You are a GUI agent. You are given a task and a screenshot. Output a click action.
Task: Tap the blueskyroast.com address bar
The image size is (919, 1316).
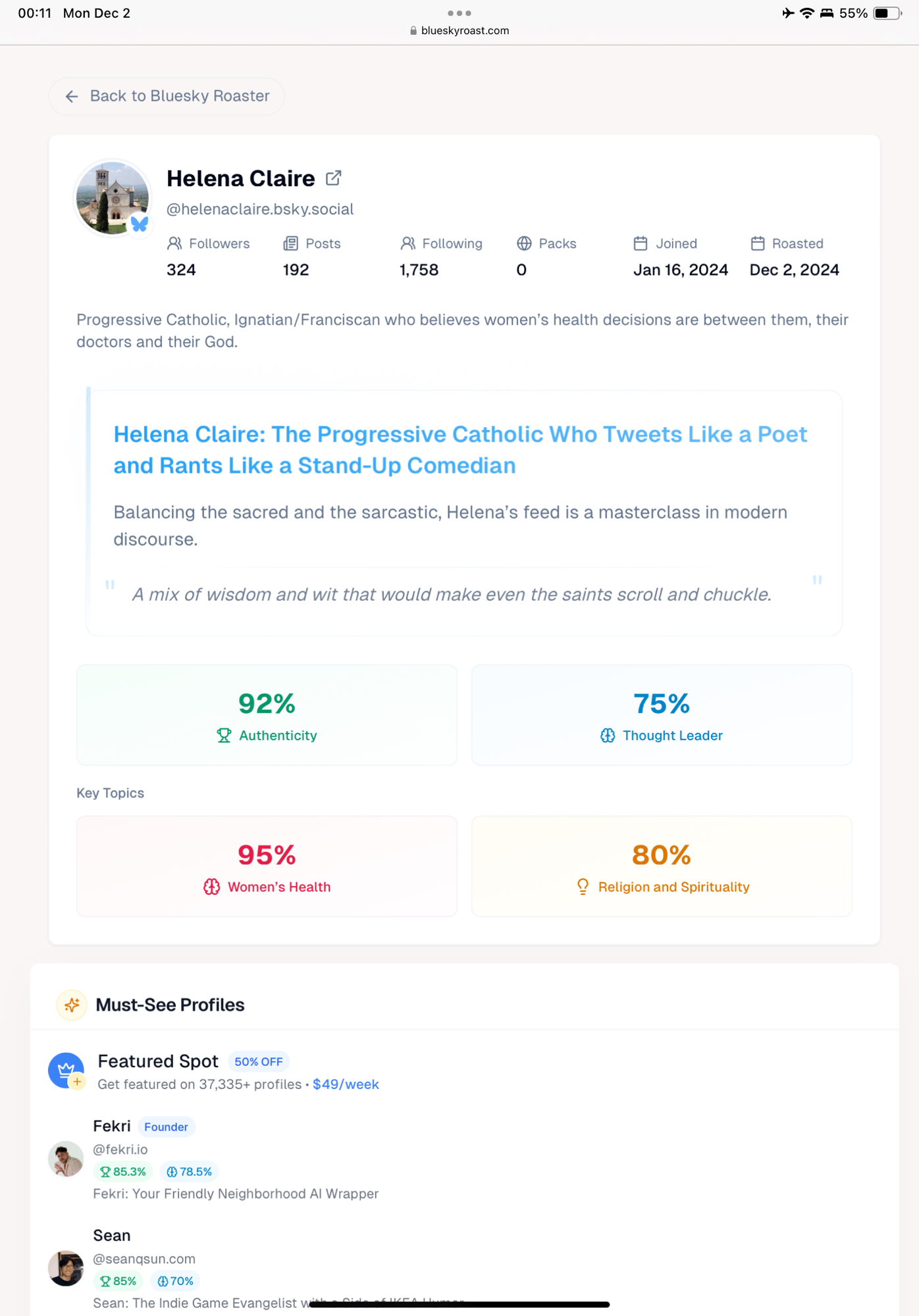(459, 30)
